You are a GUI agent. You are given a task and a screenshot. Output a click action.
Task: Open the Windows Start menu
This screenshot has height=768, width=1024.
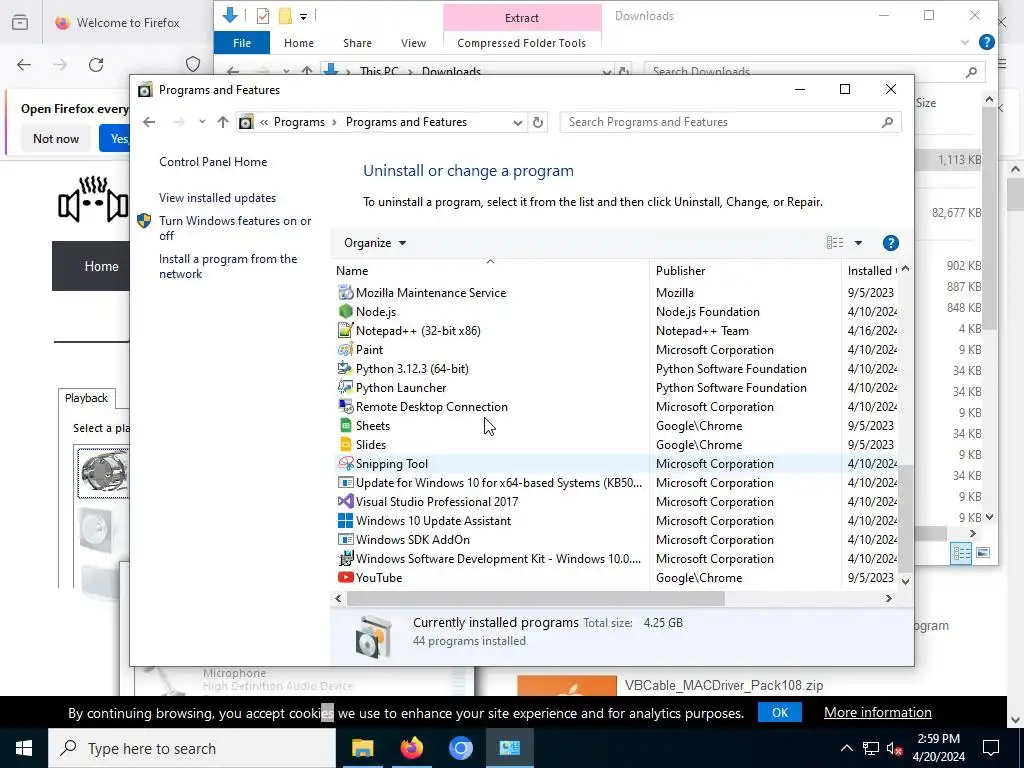[x=24, y=748]
